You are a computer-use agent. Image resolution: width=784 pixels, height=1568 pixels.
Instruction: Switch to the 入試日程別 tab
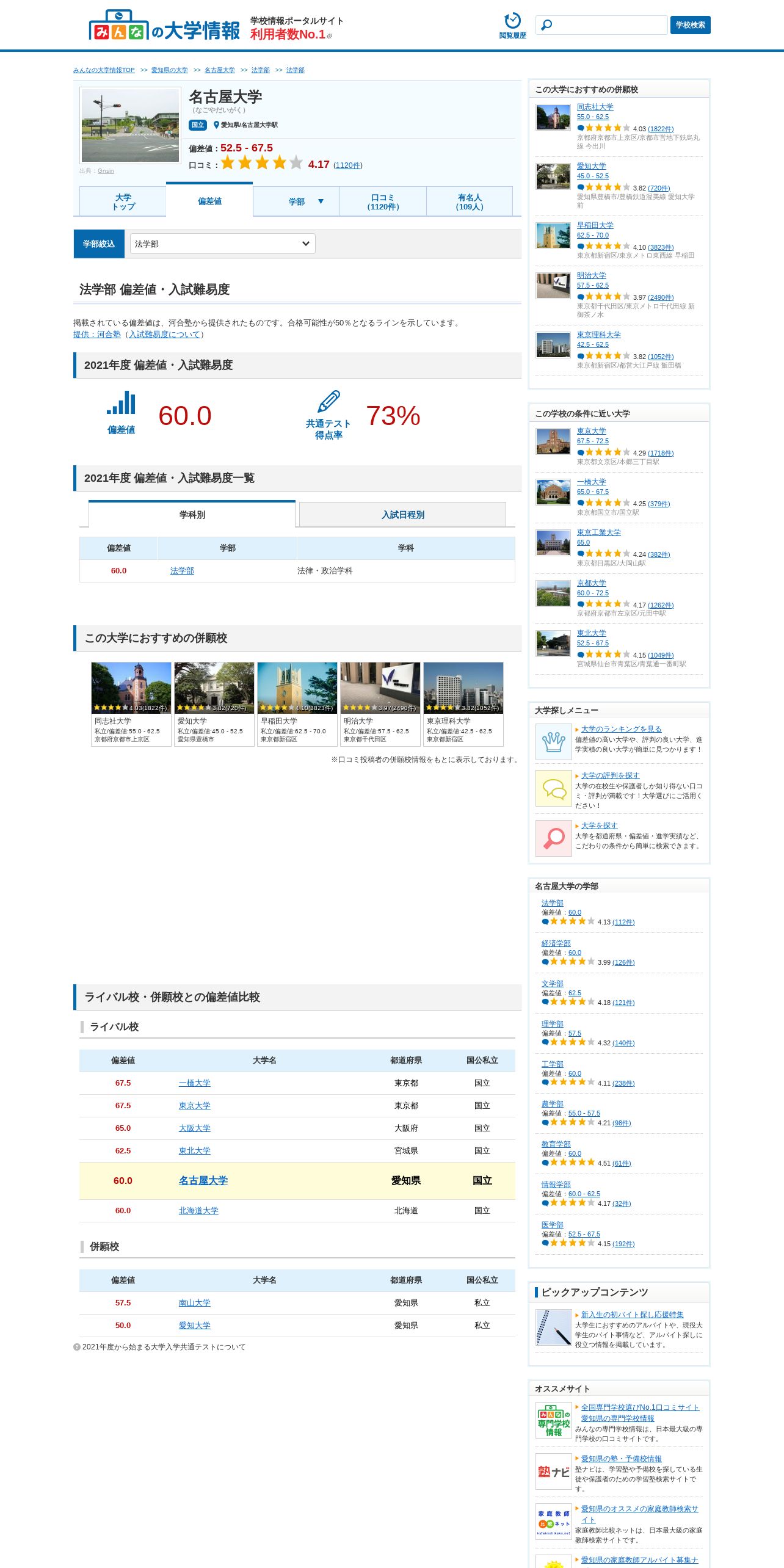pyautogui.click(x=402, y=515)
